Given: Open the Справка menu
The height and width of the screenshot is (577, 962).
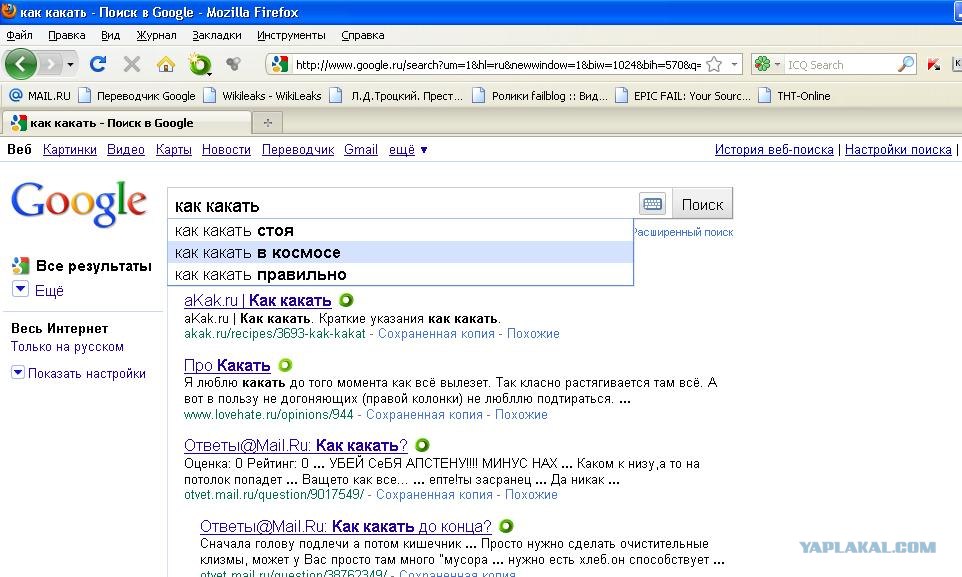Looking at the screenshot, I should (363, 35).
